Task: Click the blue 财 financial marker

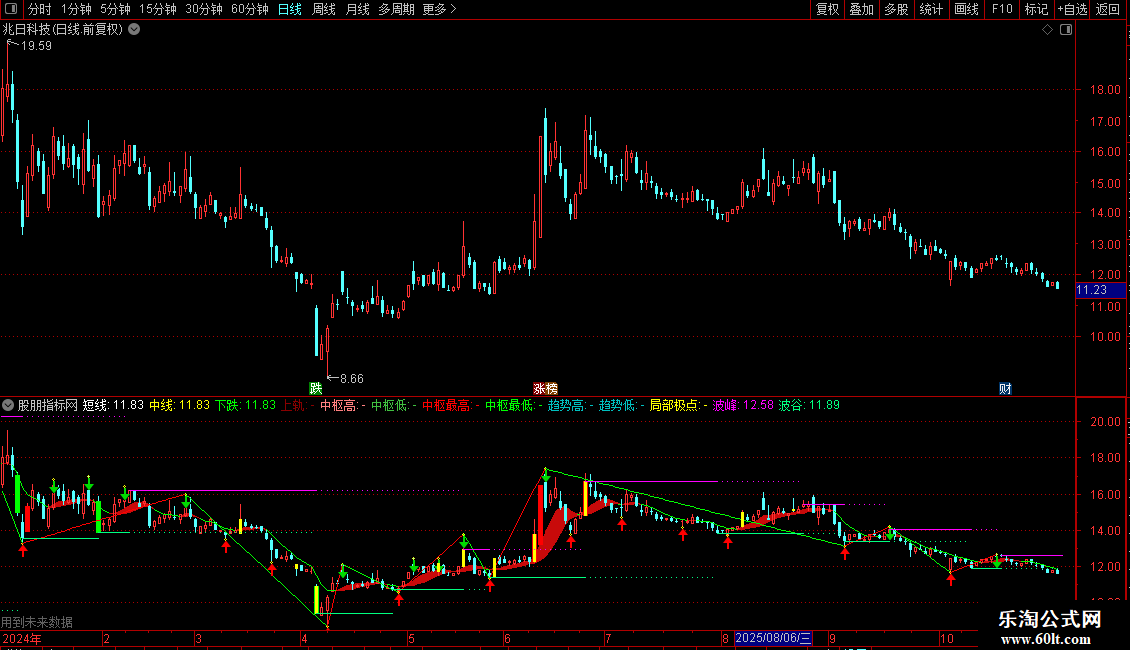Action: (1005, 388)
